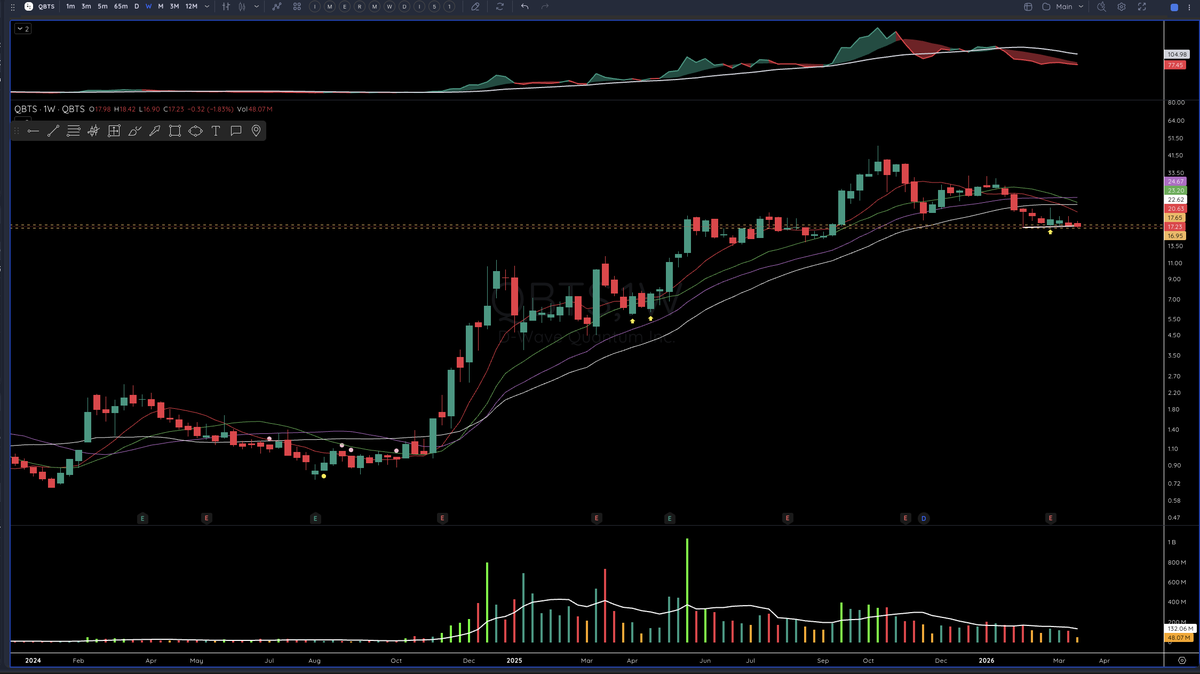Viewport: 1200px width, 674px height.
Task: Click the redo arrow
Action: (x=545, y=7)
